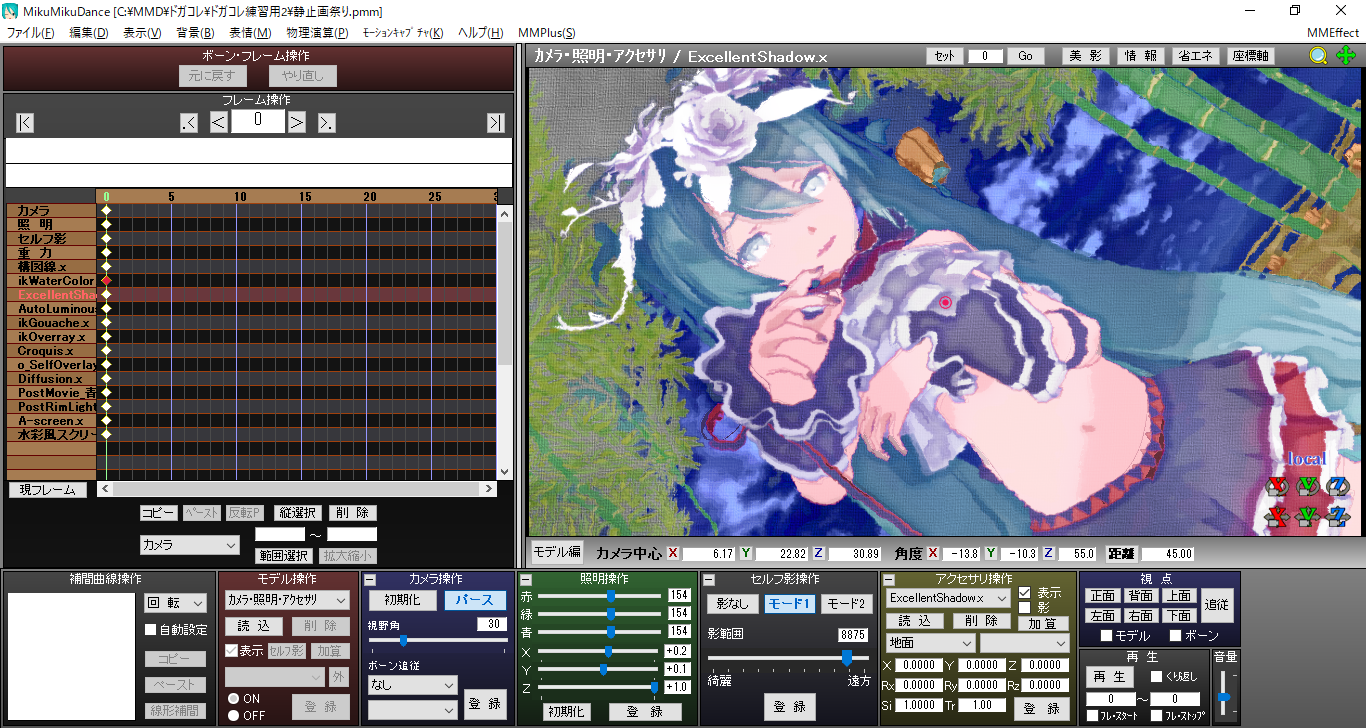1366x728 pixels.
Task: Open the ボーン追従 なし dropdown
Action: point(412,685)
